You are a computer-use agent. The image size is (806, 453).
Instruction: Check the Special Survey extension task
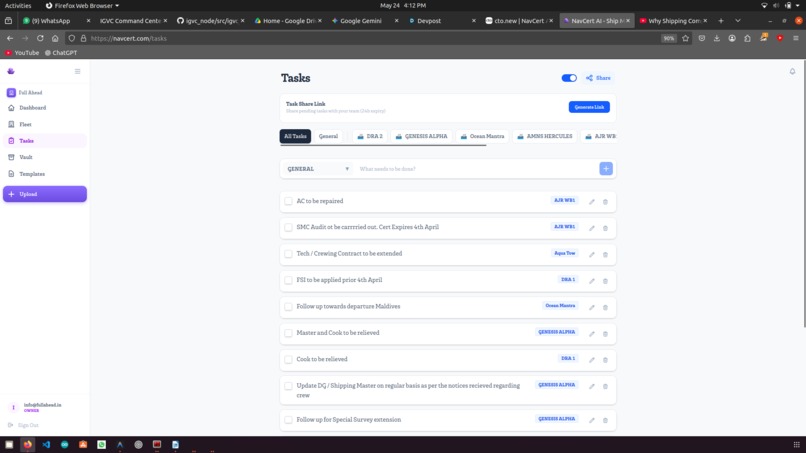tap(288, 420)
